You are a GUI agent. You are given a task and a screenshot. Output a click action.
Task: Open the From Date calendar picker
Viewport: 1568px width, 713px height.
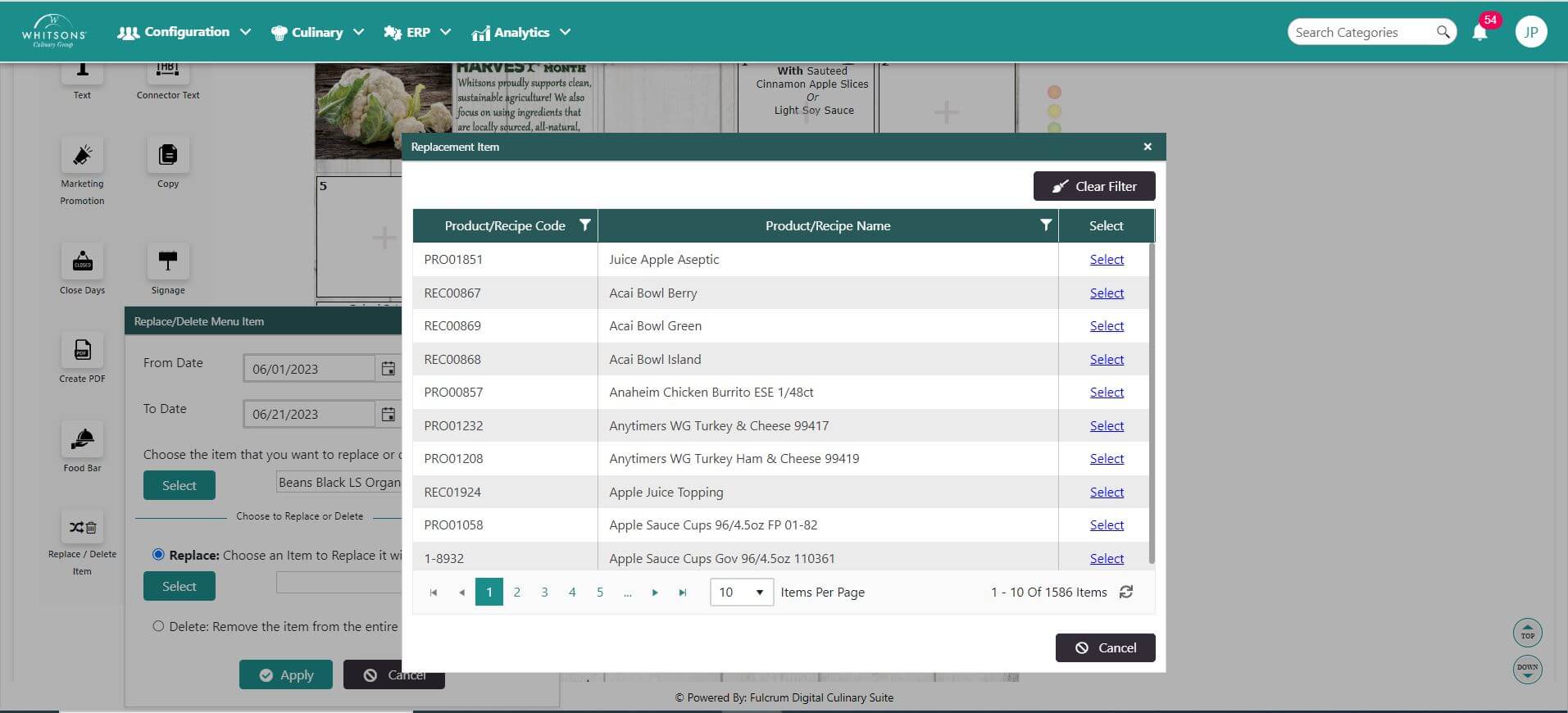point(389,369)
